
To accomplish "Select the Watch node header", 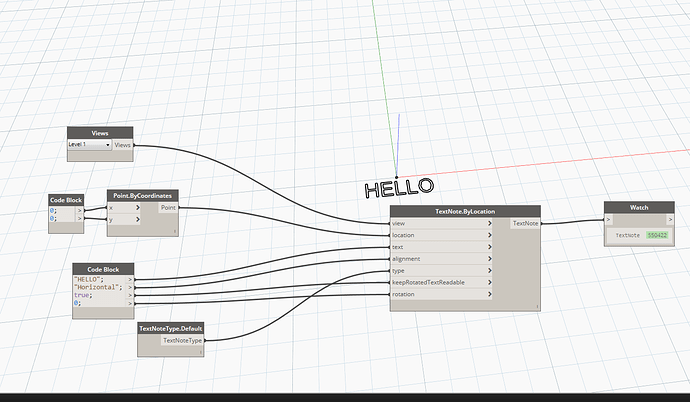I will tap(639, 208).
